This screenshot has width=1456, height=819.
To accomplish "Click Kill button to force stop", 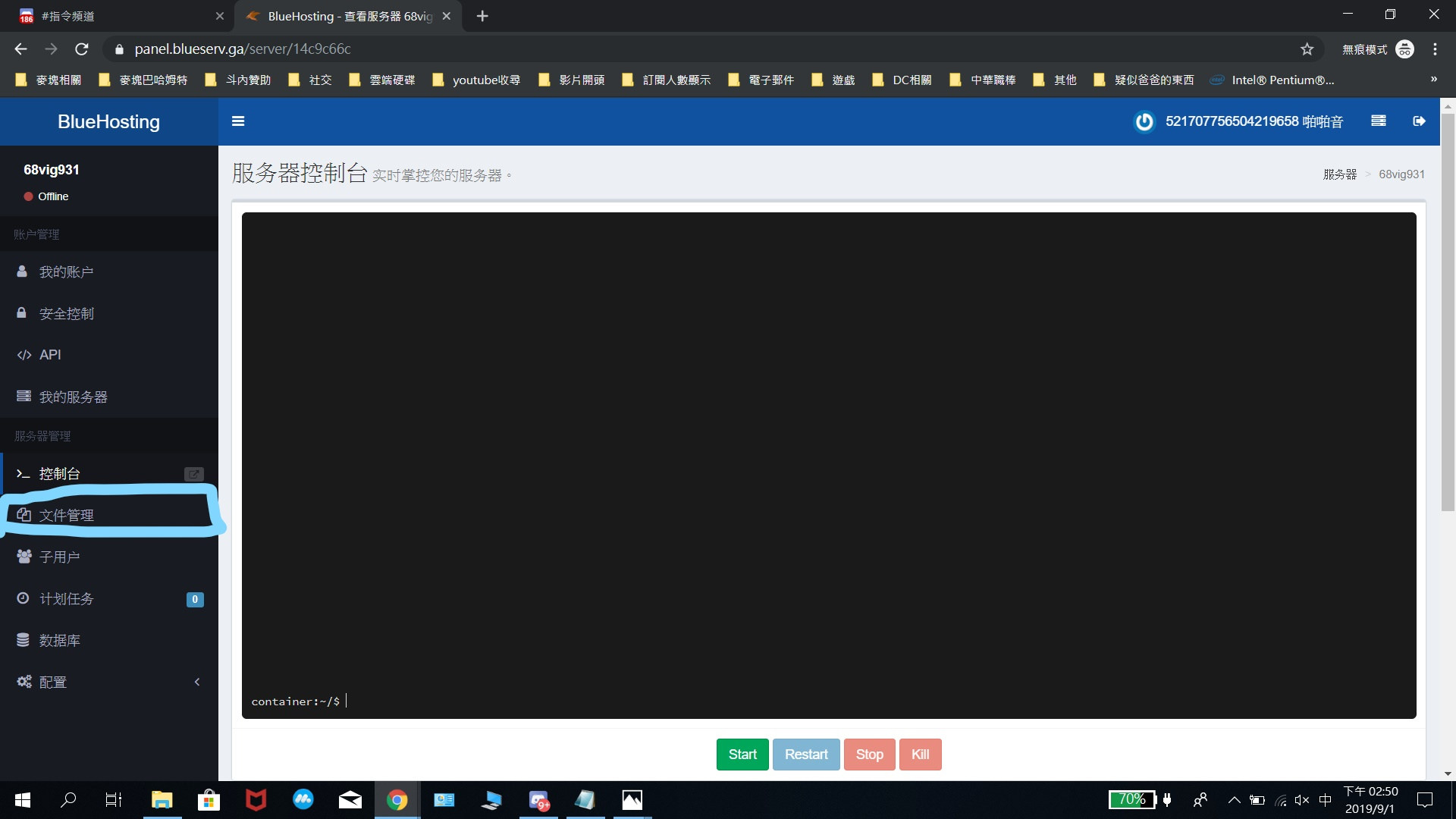I will [x=919, y=753].
